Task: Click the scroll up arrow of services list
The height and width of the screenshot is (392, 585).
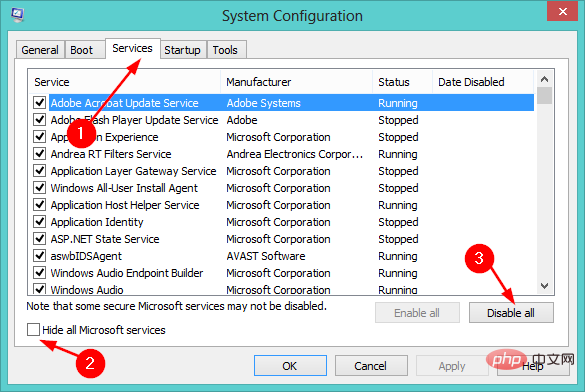Action: (544, 79)
